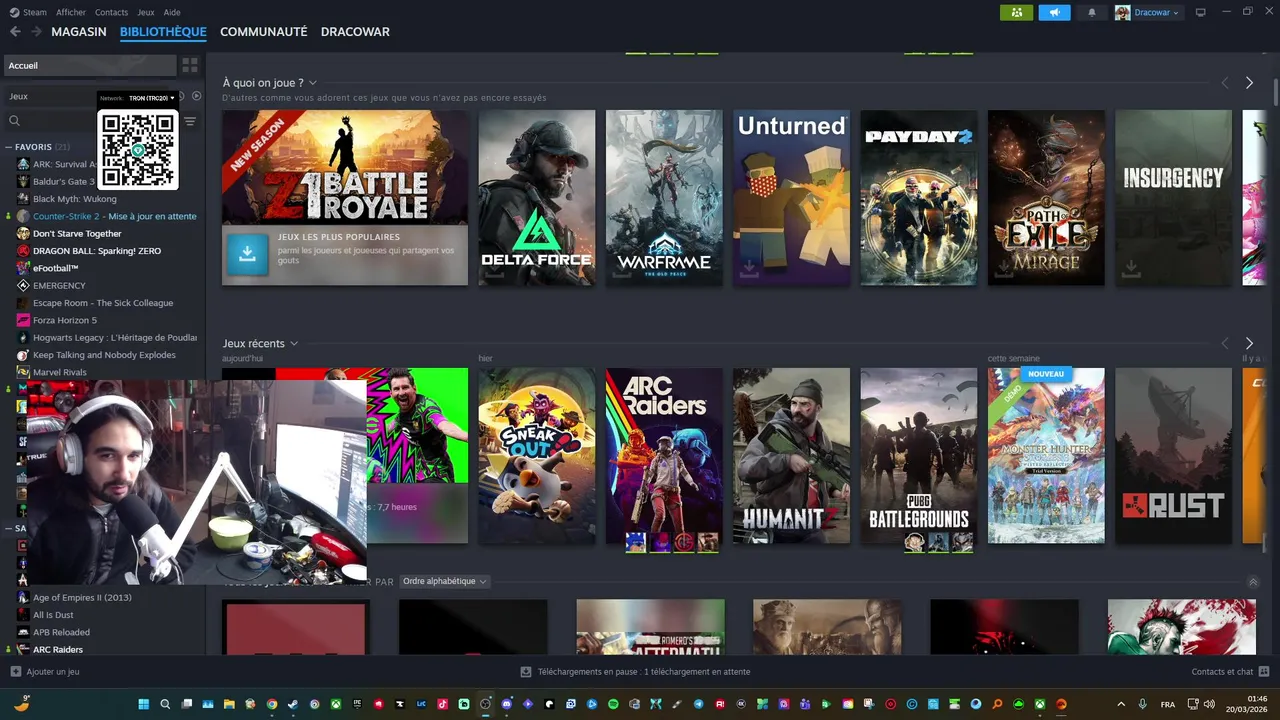1280x720 pixels.
Task: Click the library search magnifier icon
Action: point(14,121)
